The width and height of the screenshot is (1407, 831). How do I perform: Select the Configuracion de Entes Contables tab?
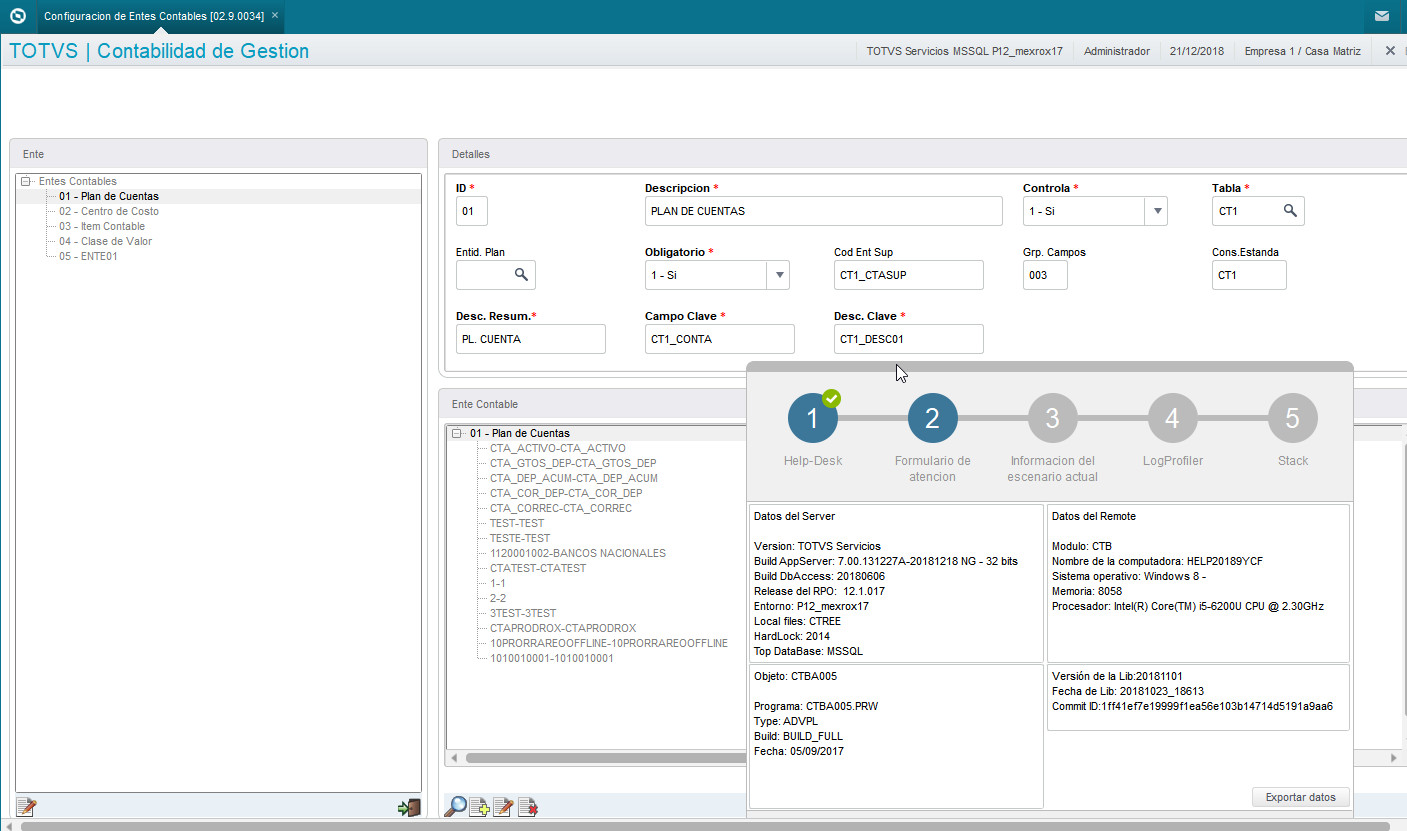coord(153,16)
